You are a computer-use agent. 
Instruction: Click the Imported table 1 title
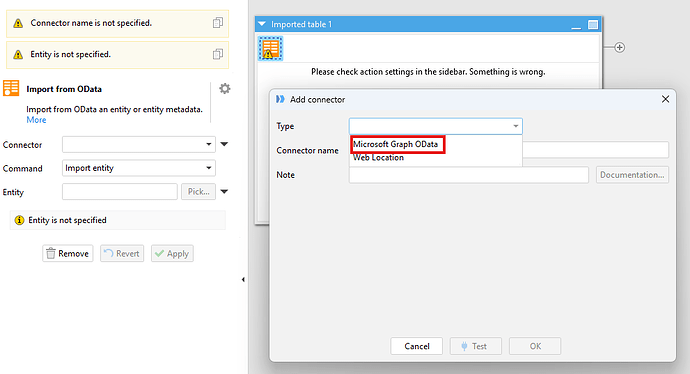pos(301,24)
